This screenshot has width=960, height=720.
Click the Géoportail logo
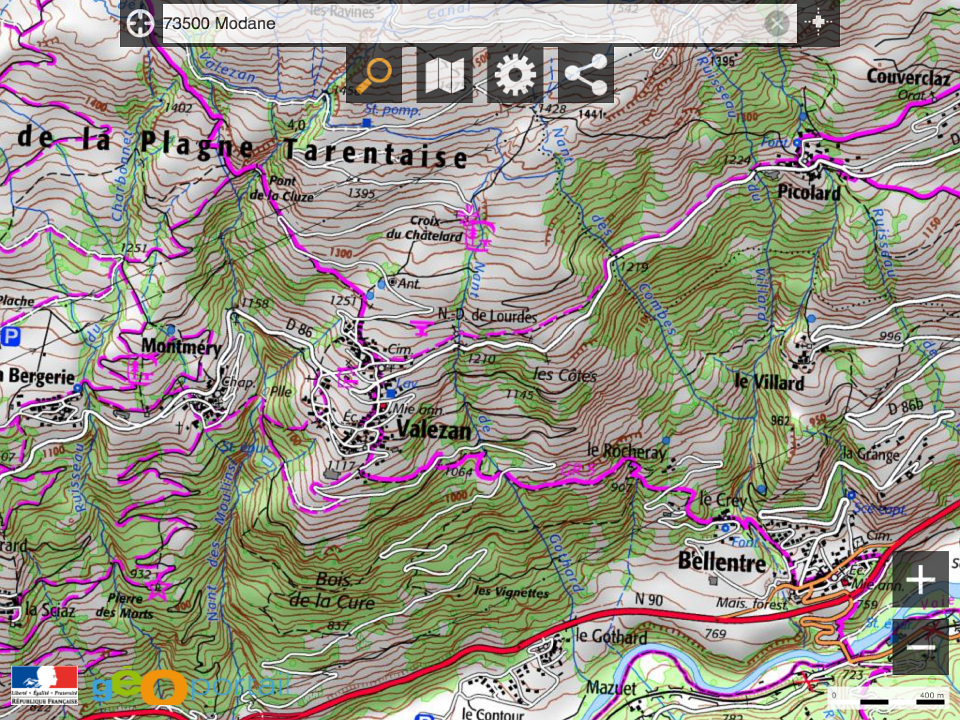pyautogui.click(x=190, y=686)
